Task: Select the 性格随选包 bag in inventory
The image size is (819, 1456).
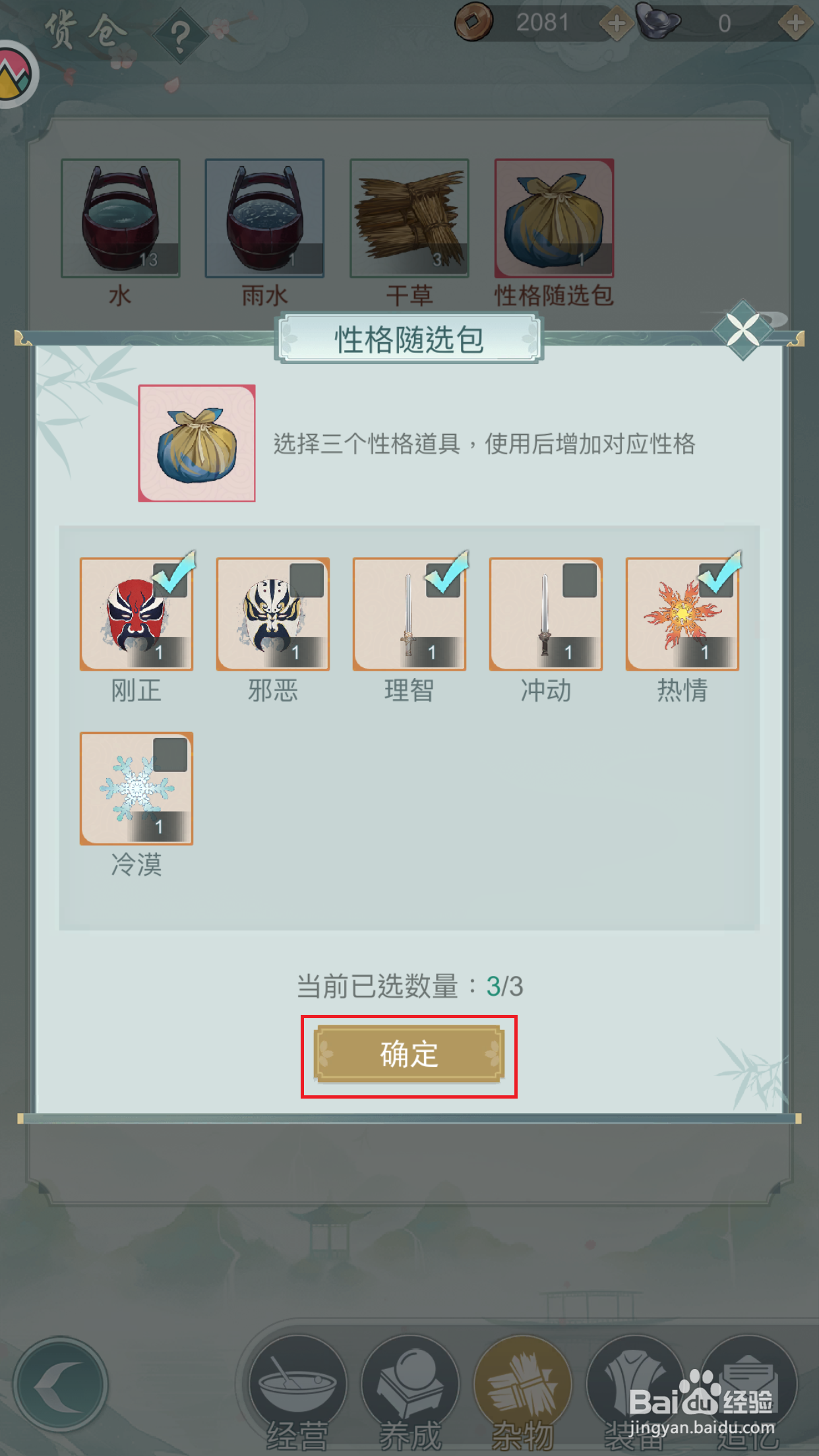Action: pos(555,218)
